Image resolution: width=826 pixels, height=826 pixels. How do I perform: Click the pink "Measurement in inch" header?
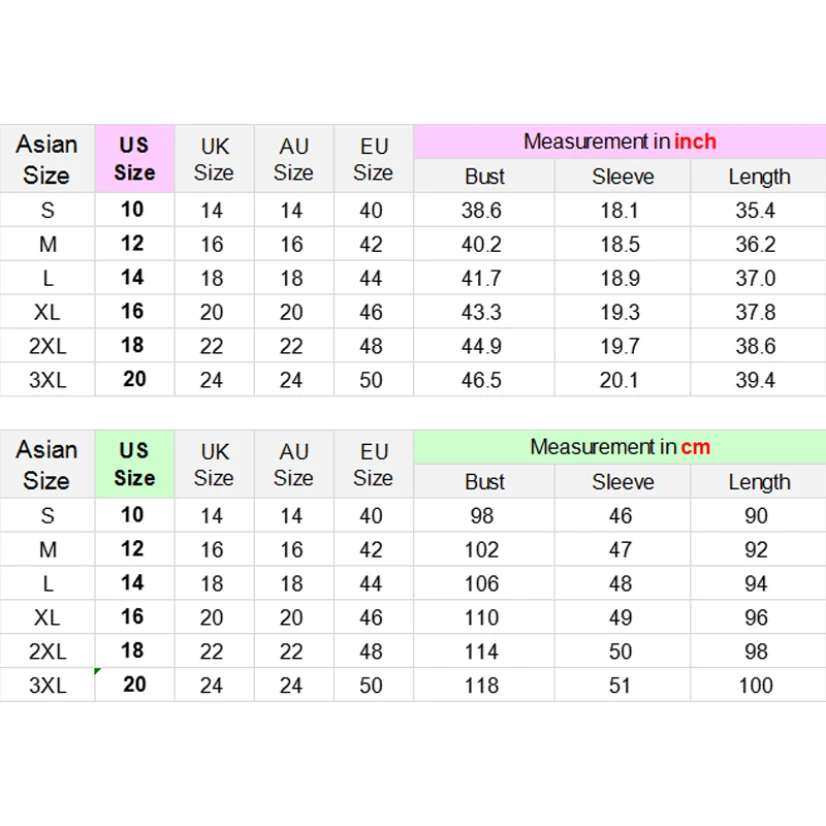619,142
